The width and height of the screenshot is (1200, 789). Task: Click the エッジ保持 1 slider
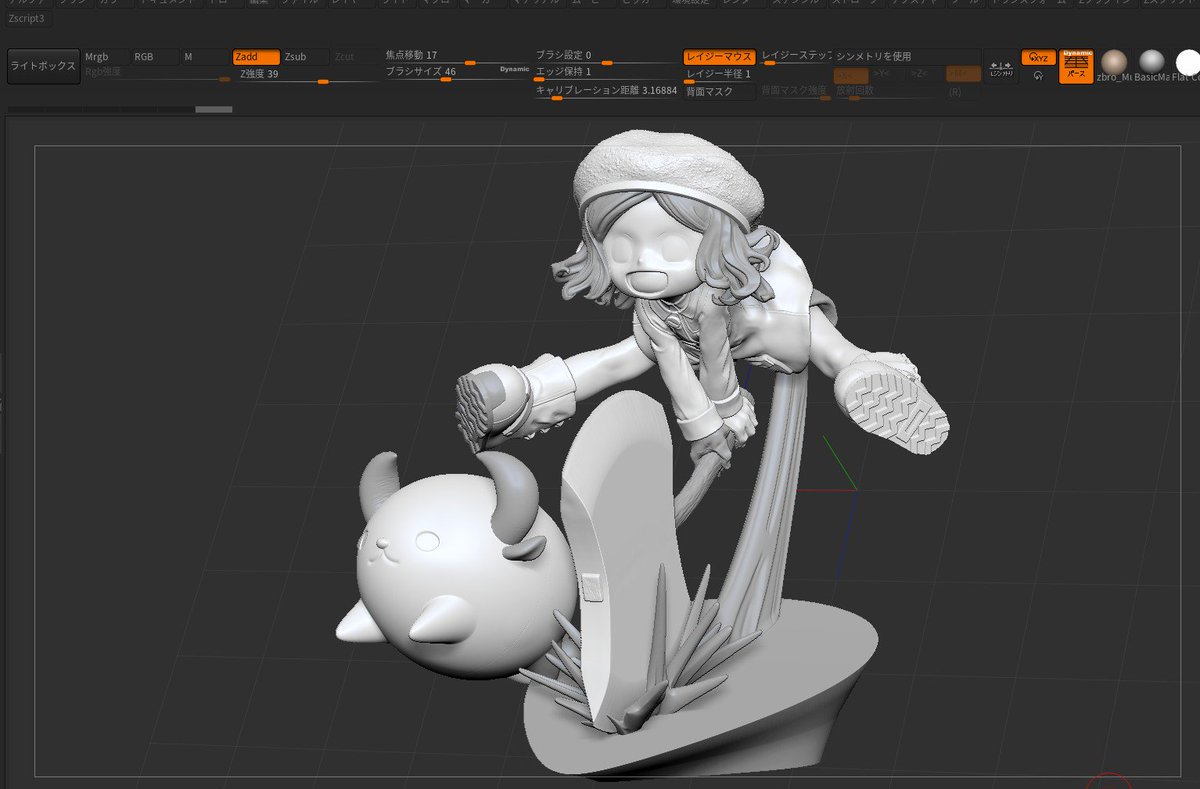pyautogui.click(x=606, y=73)
